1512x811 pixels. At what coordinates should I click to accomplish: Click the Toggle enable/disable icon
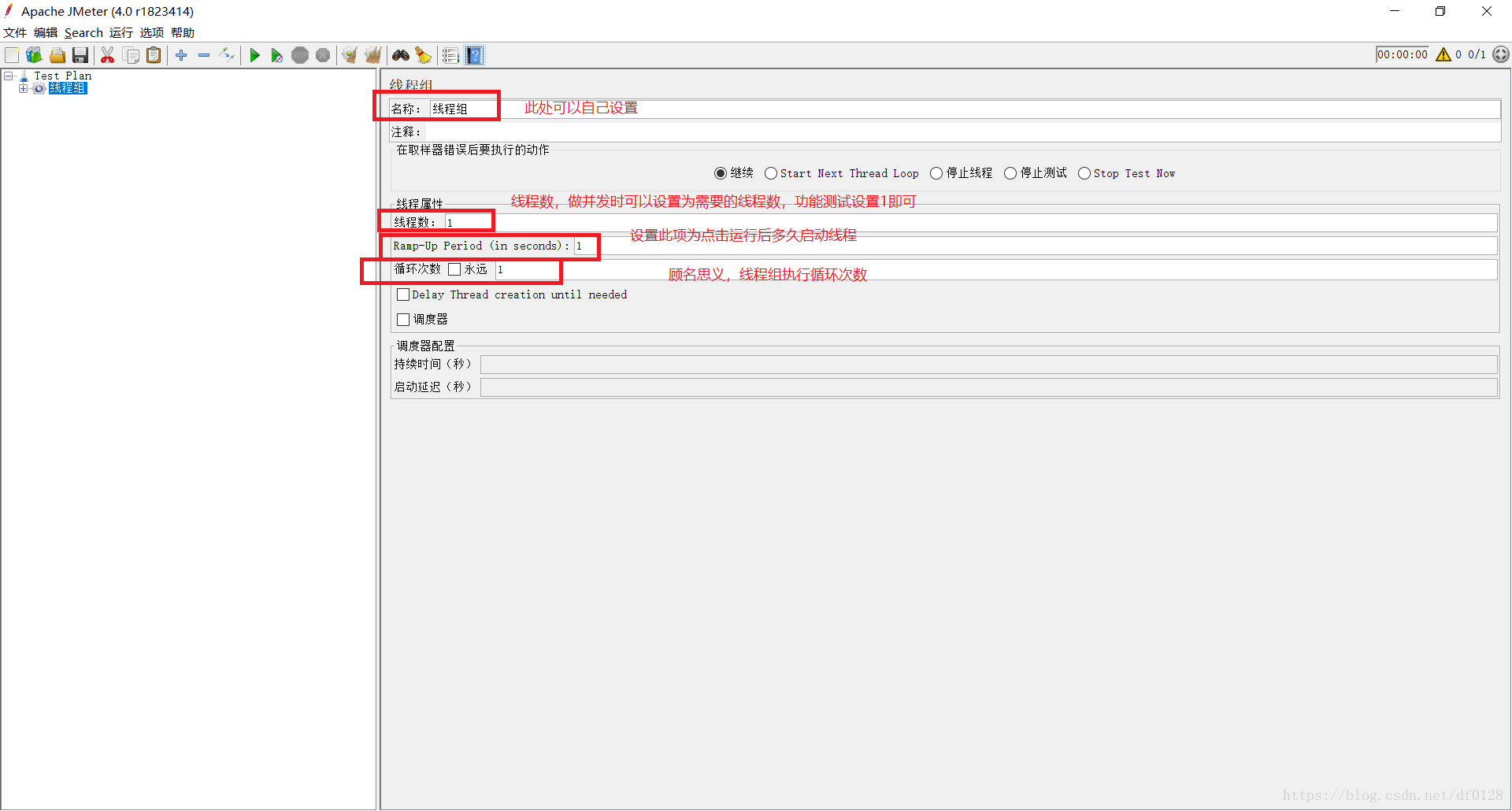pyautogui.click(x=227, y=55)
